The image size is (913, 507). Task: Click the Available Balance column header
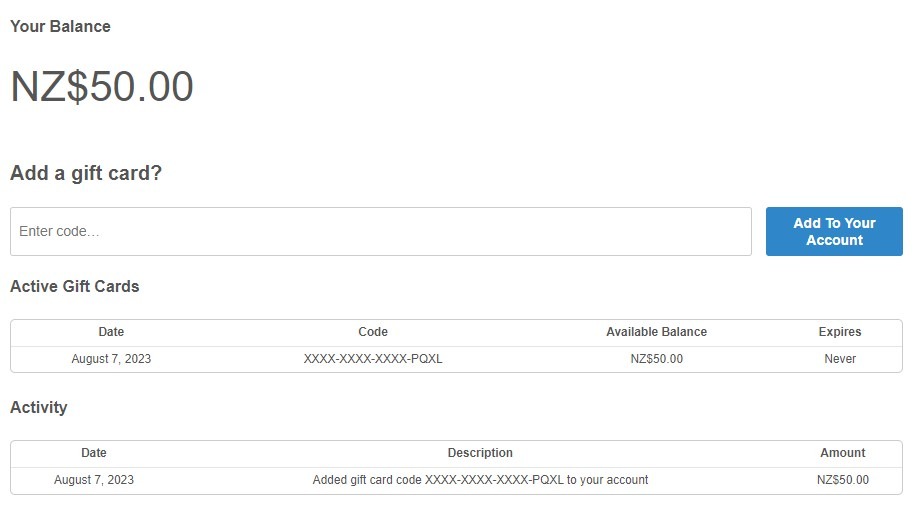point(656,332)
